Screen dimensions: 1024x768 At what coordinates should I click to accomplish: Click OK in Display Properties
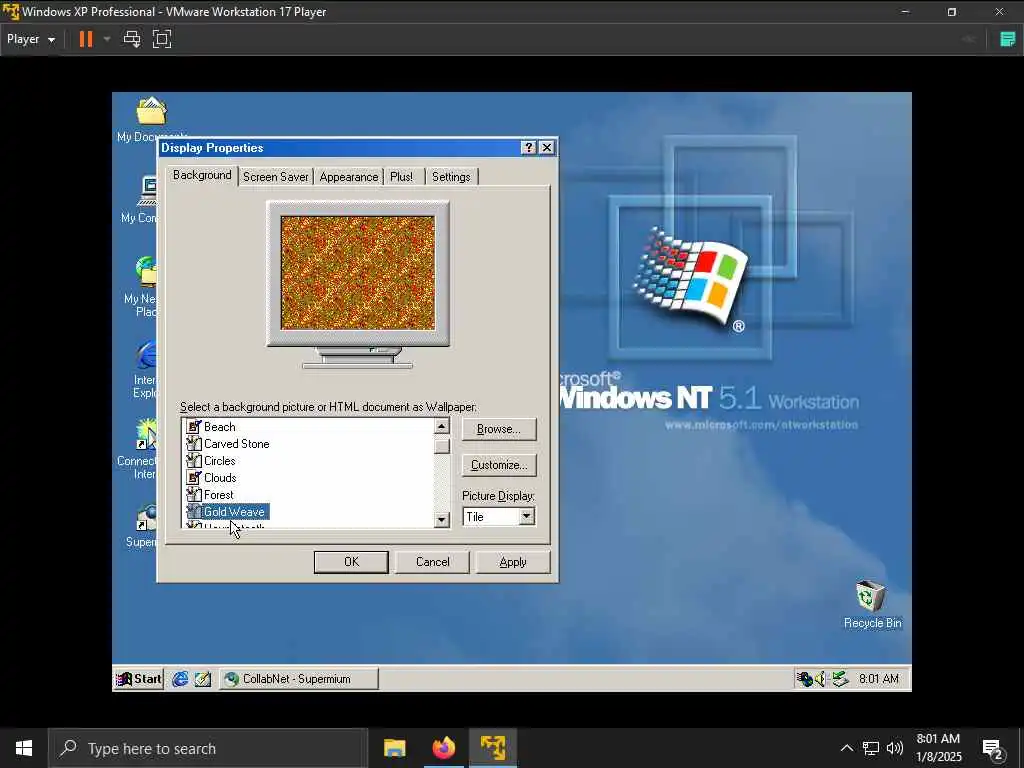(x=351, y=562)
